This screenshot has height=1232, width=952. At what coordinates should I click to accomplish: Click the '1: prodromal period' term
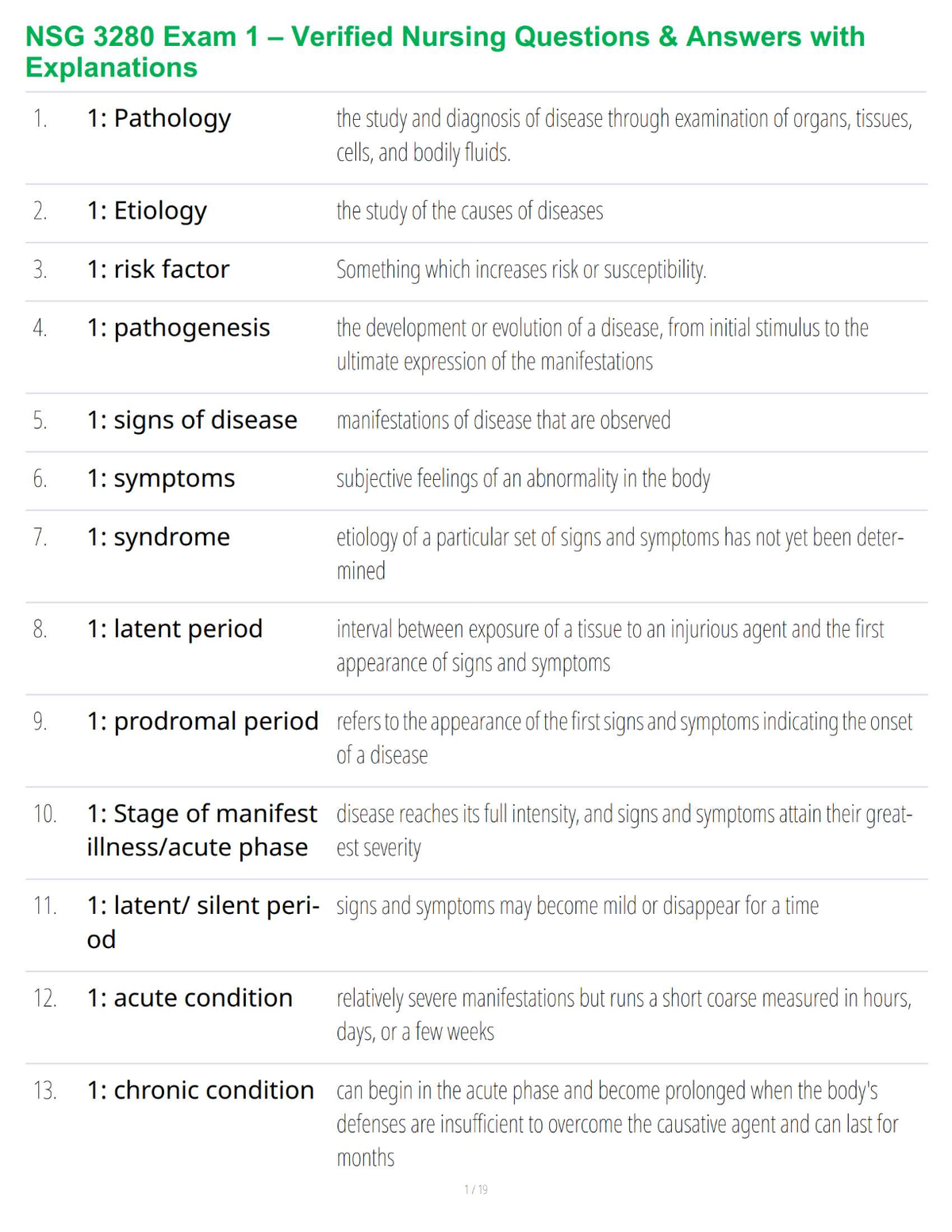pos(202,721)
